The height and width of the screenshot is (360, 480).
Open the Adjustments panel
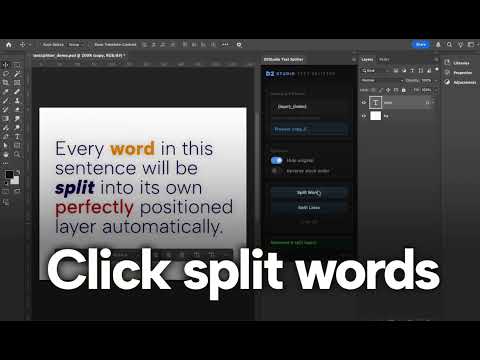point(461,82)
